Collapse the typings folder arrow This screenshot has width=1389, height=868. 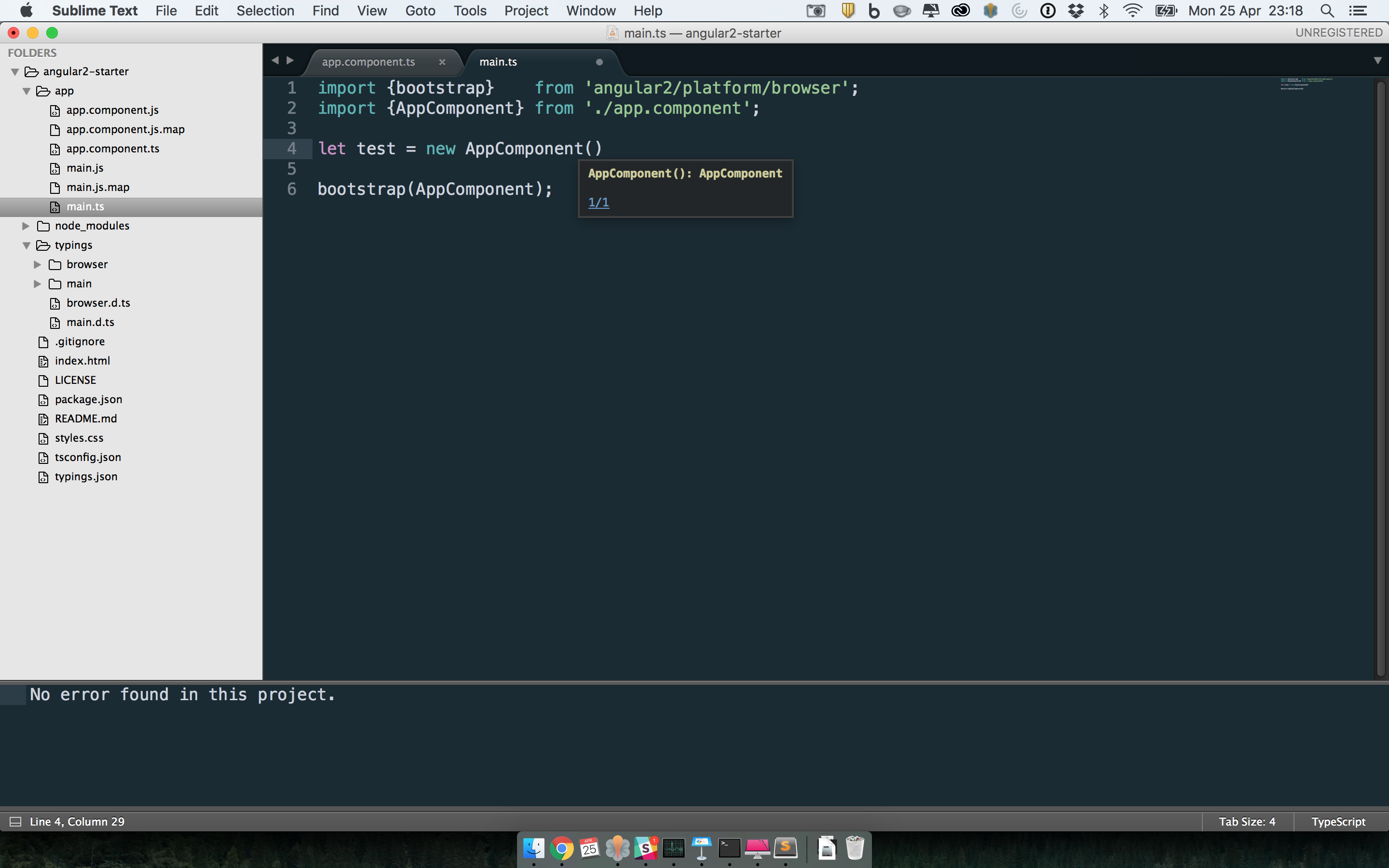coord(27,245)
